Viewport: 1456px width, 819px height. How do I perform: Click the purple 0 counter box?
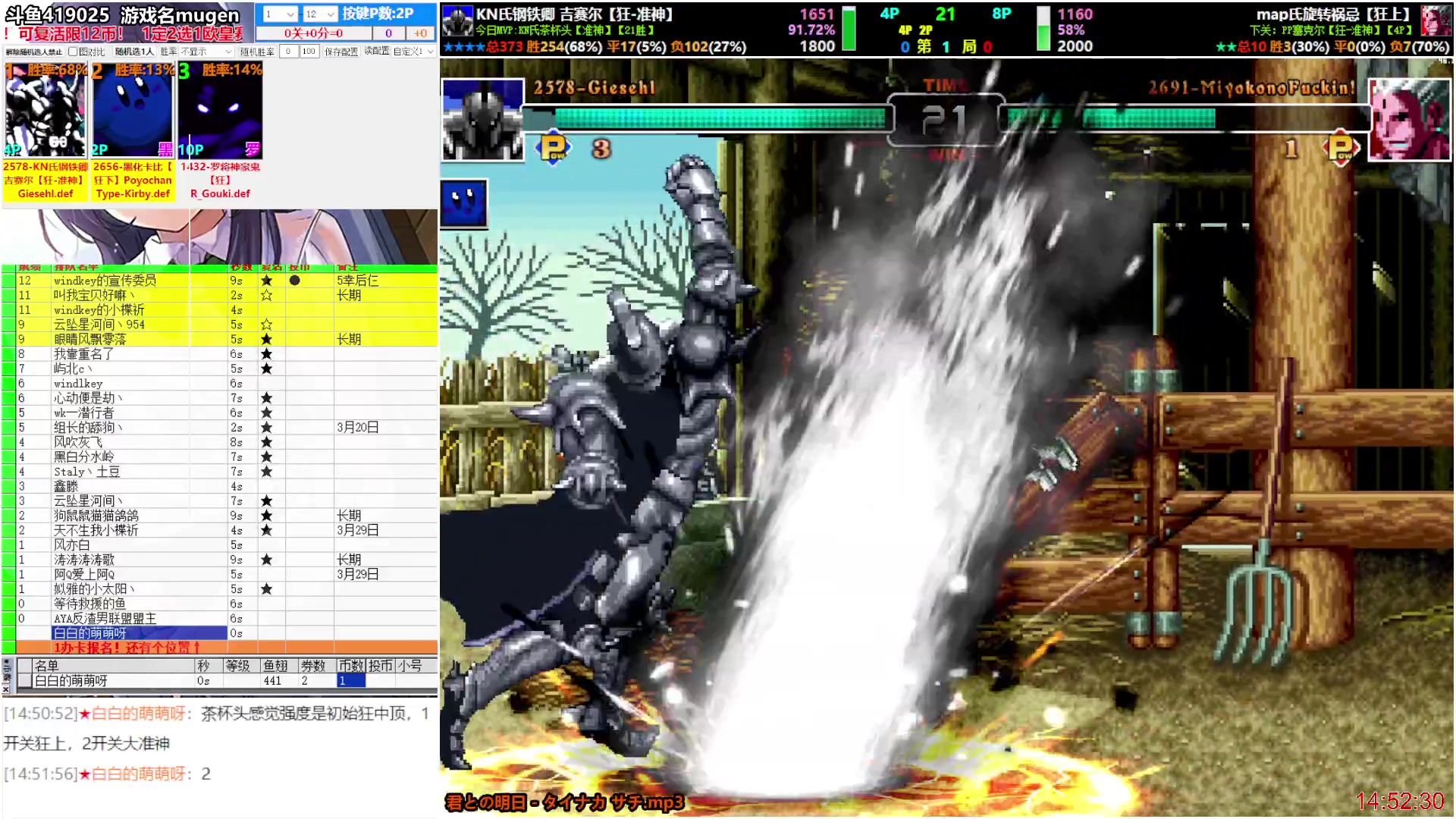point(388,33)
